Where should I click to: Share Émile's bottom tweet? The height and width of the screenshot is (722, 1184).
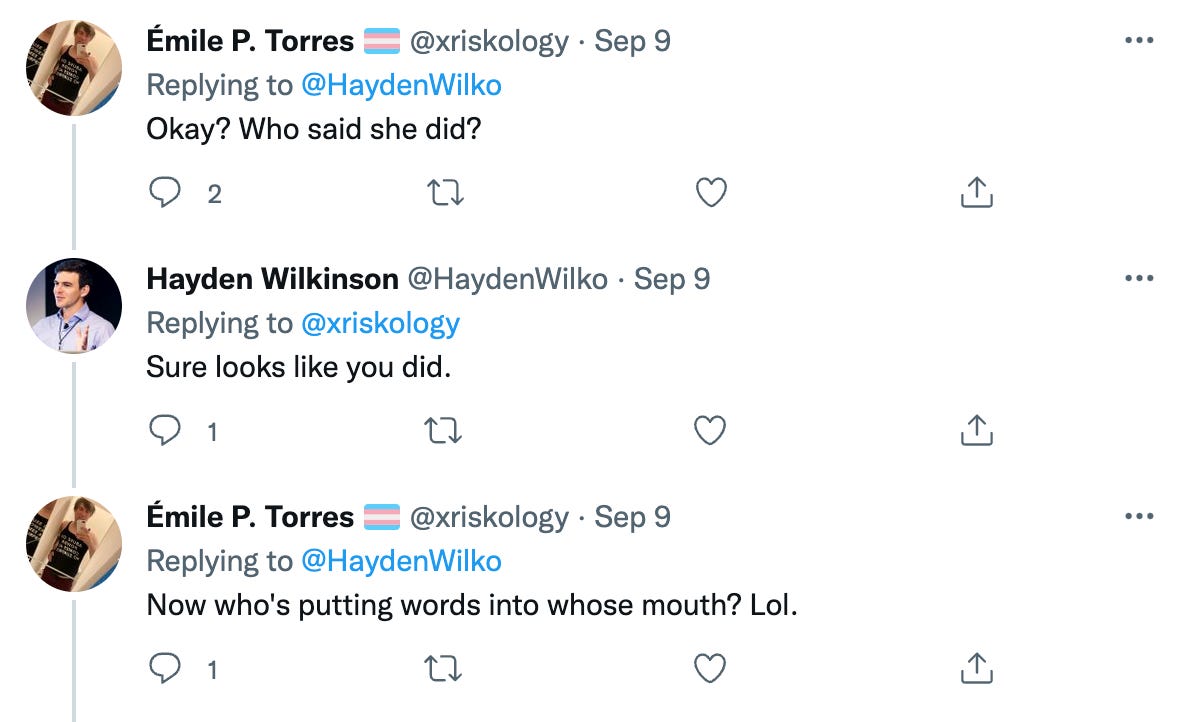975,667
